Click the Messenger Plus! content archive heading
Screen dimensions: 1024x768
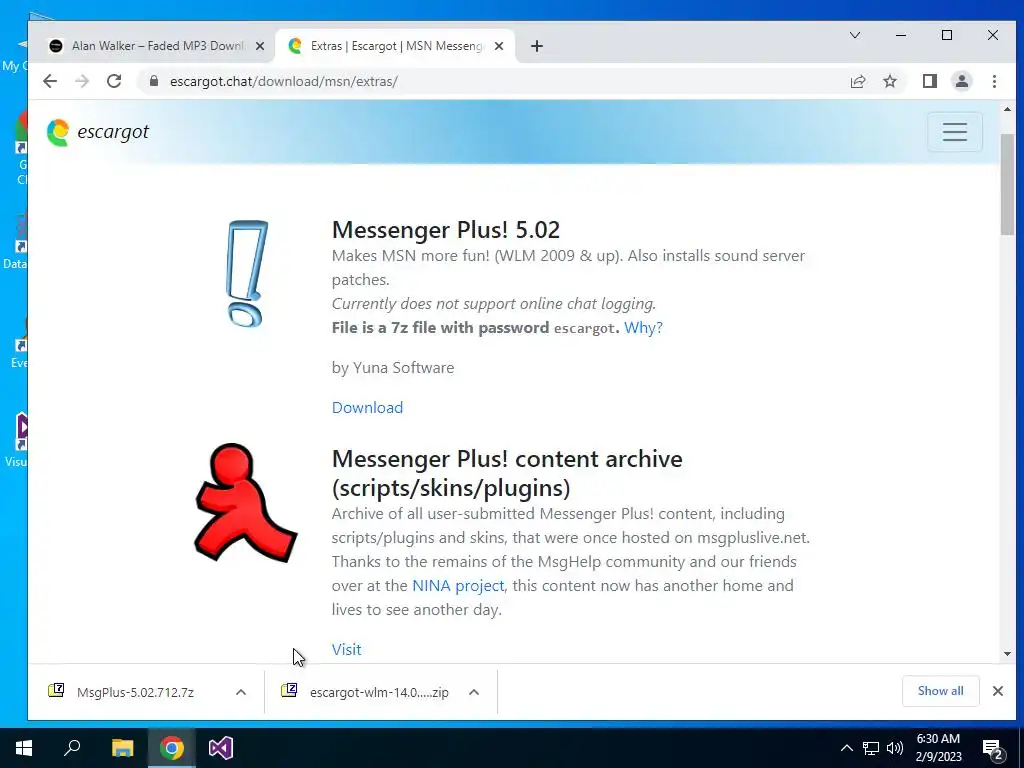(x=507, y=473)
